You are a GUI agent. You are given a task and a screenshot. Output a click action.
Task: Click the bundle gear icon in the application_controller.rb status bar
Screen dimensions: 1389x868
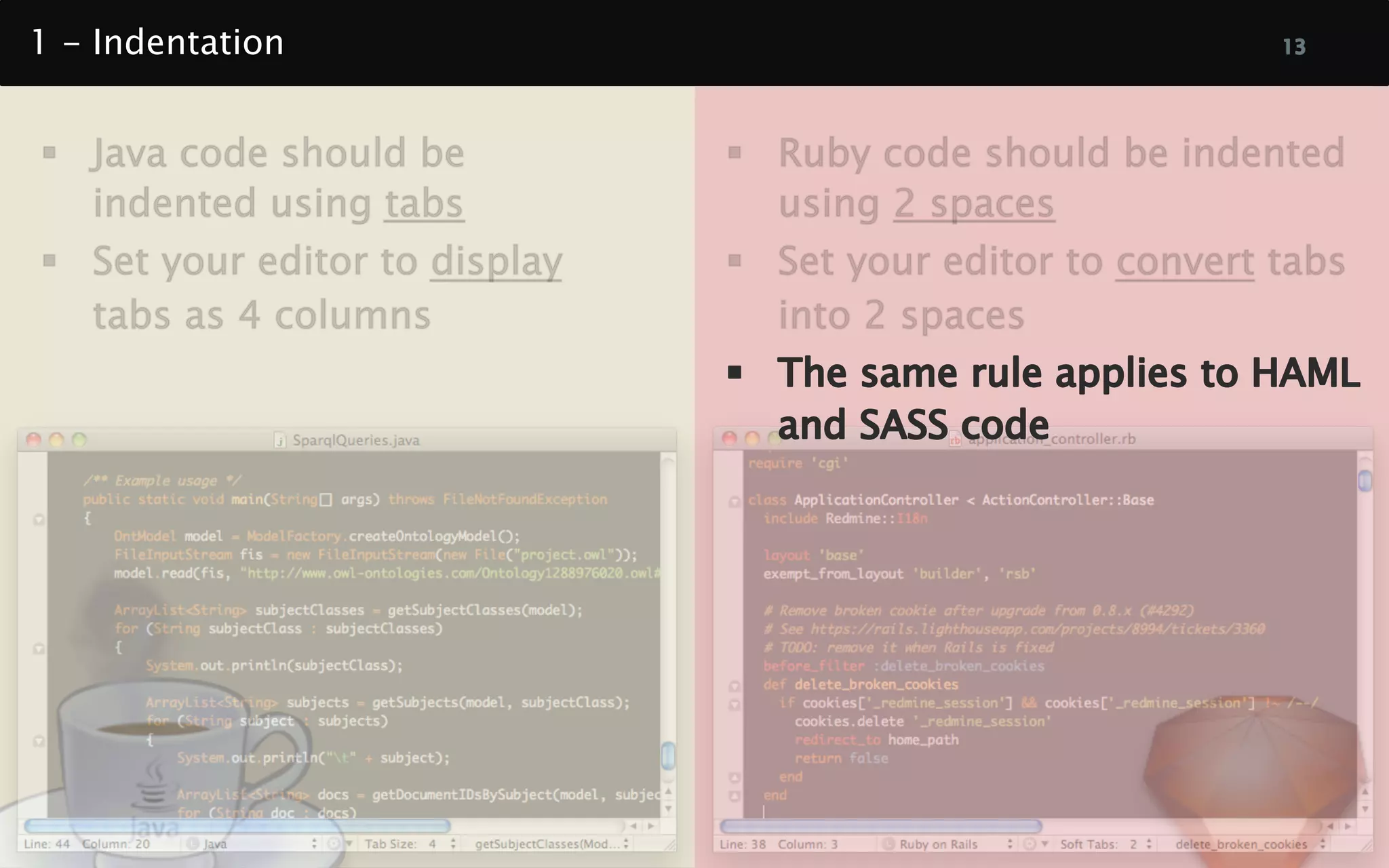tap(1031, 844)
